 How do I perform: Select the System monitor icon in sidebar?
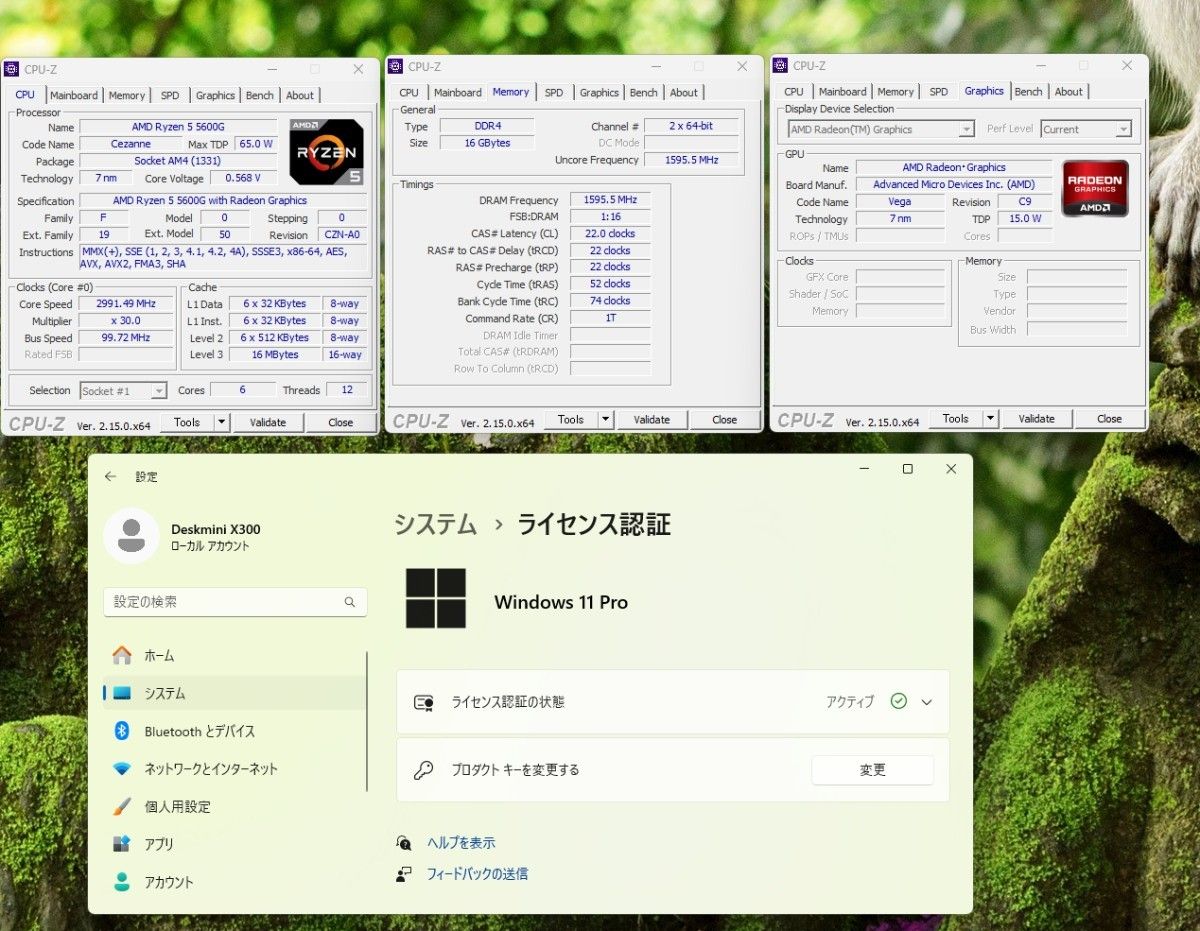point(122,693)
